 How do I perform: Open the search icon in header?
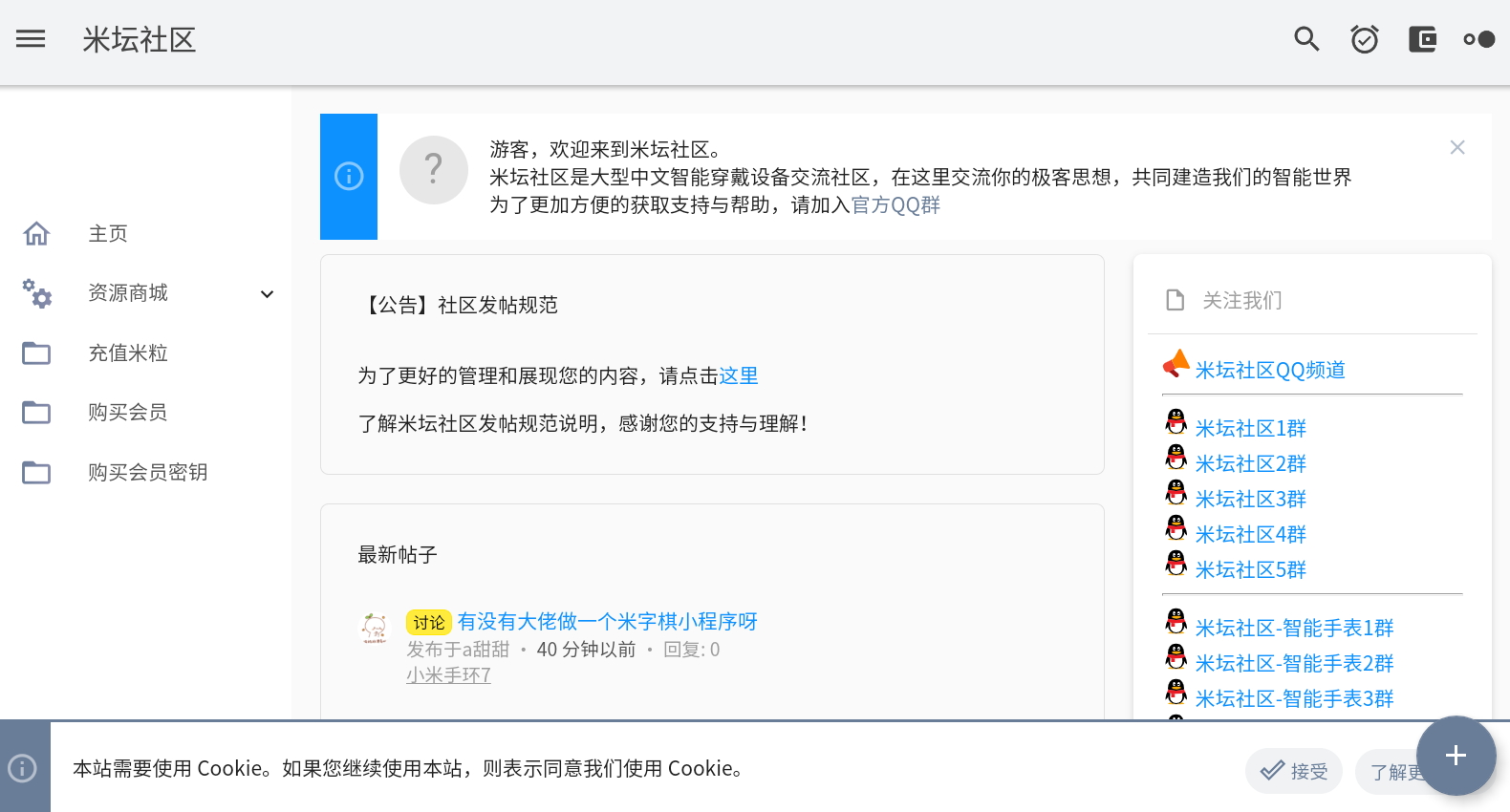(1306, 39)
